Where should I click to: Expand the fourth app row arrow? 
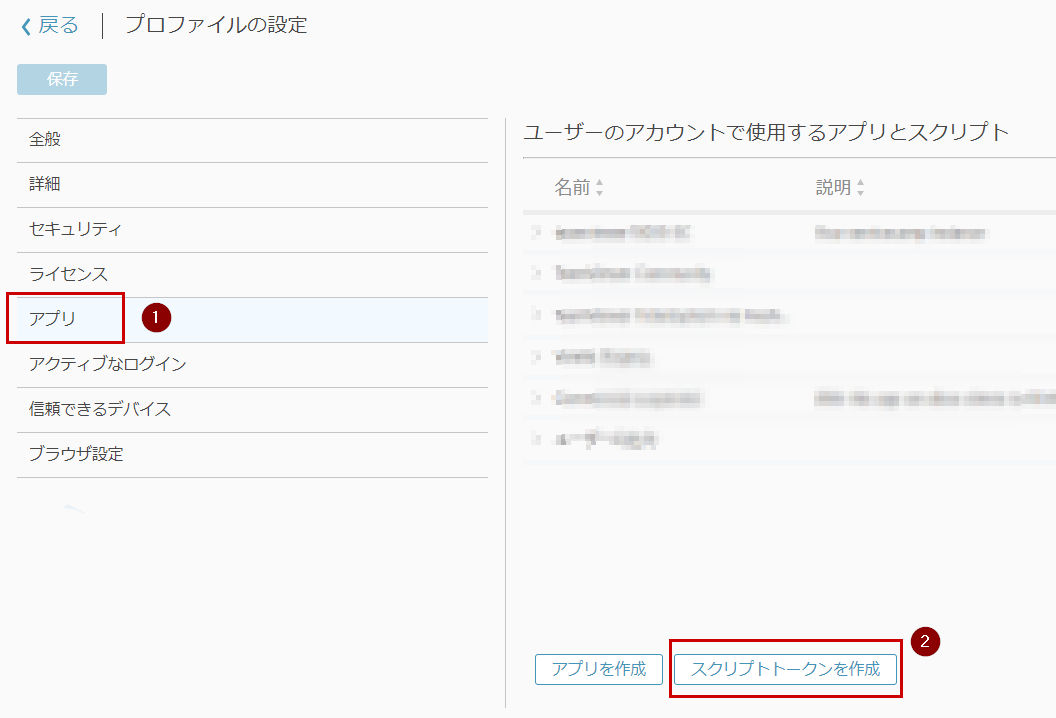537,356
